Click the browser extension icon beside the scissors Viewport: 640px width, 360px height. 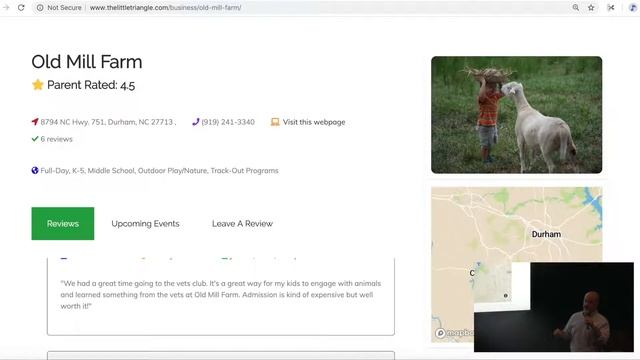[632, 7]
